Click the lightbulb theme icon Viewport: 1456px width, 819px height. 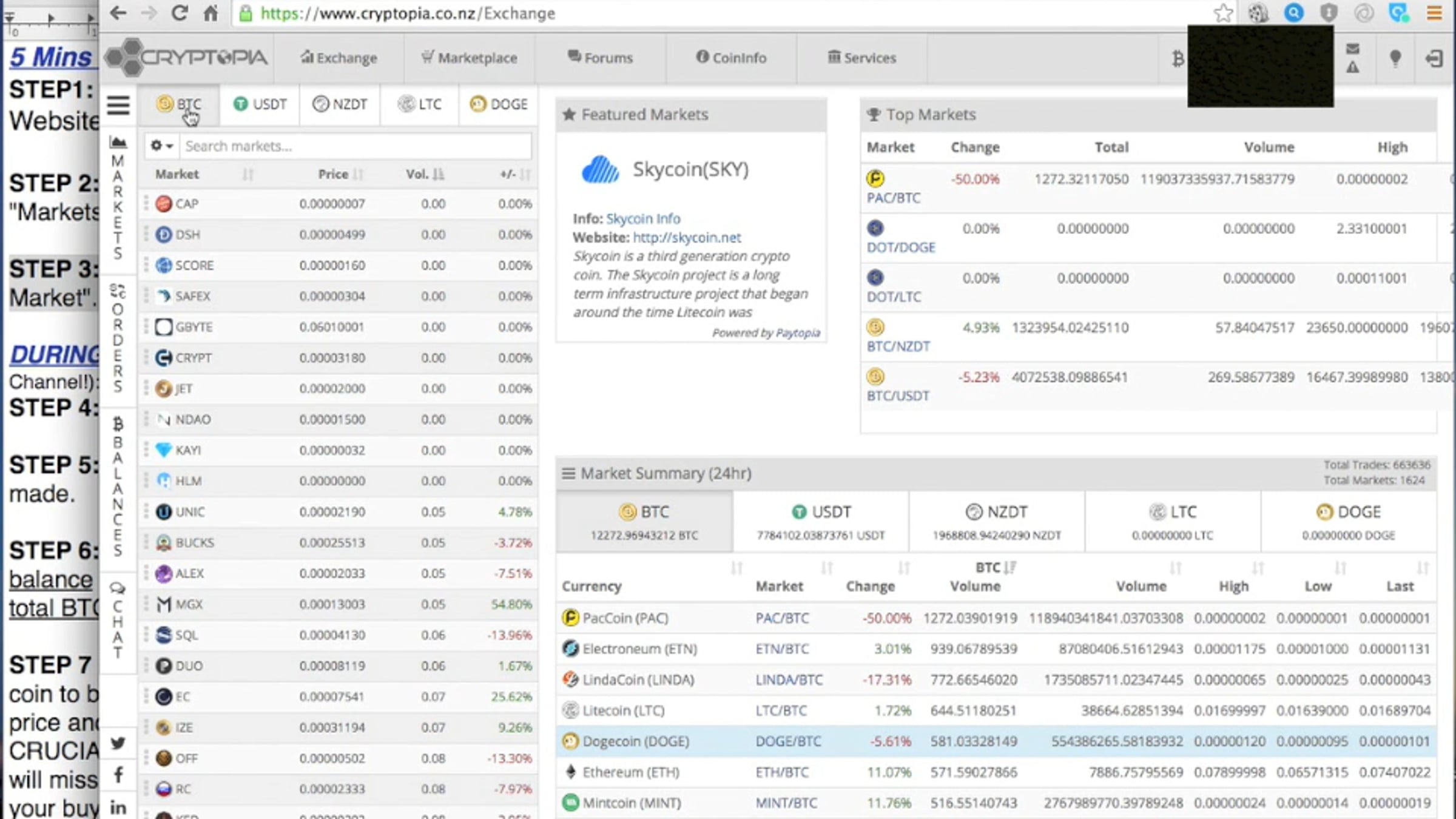(x=1395, y=58)
